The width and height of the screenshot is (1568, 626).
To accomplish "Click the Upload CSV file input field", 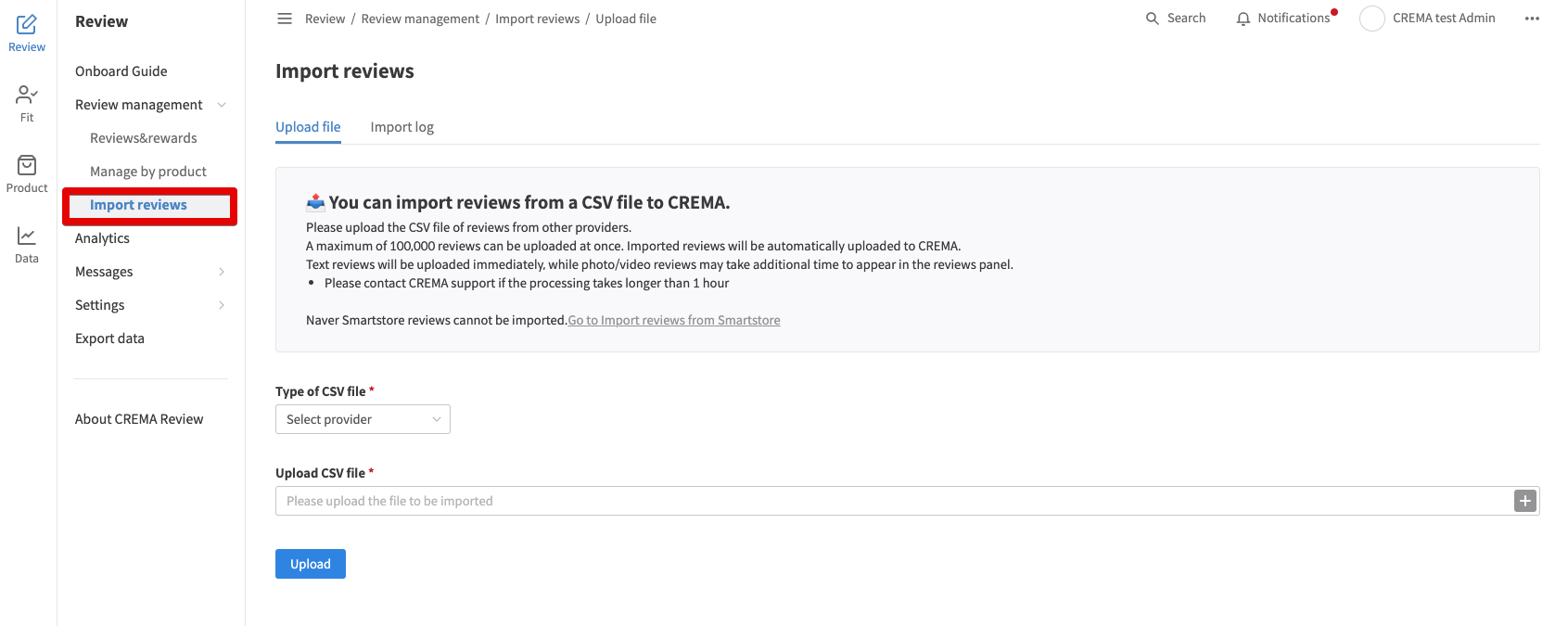I will coord(894,501).
